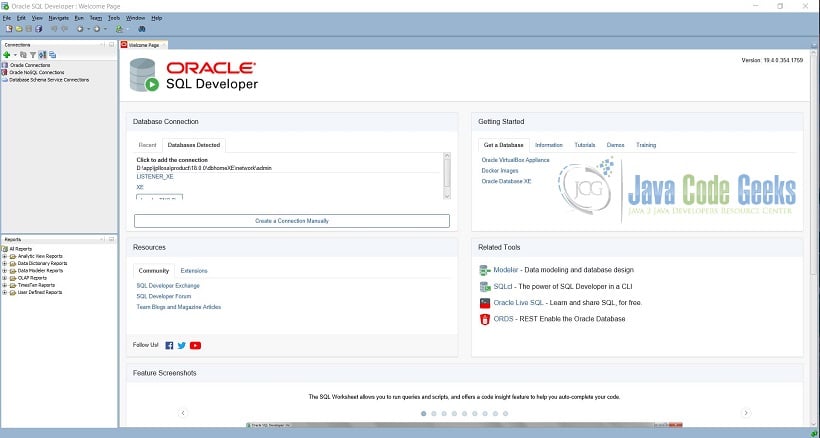The image size is (820, 438).
Task: Click the Facebook icon next to Follow Us
Action: pyautogui.click(x=169, y=345)
